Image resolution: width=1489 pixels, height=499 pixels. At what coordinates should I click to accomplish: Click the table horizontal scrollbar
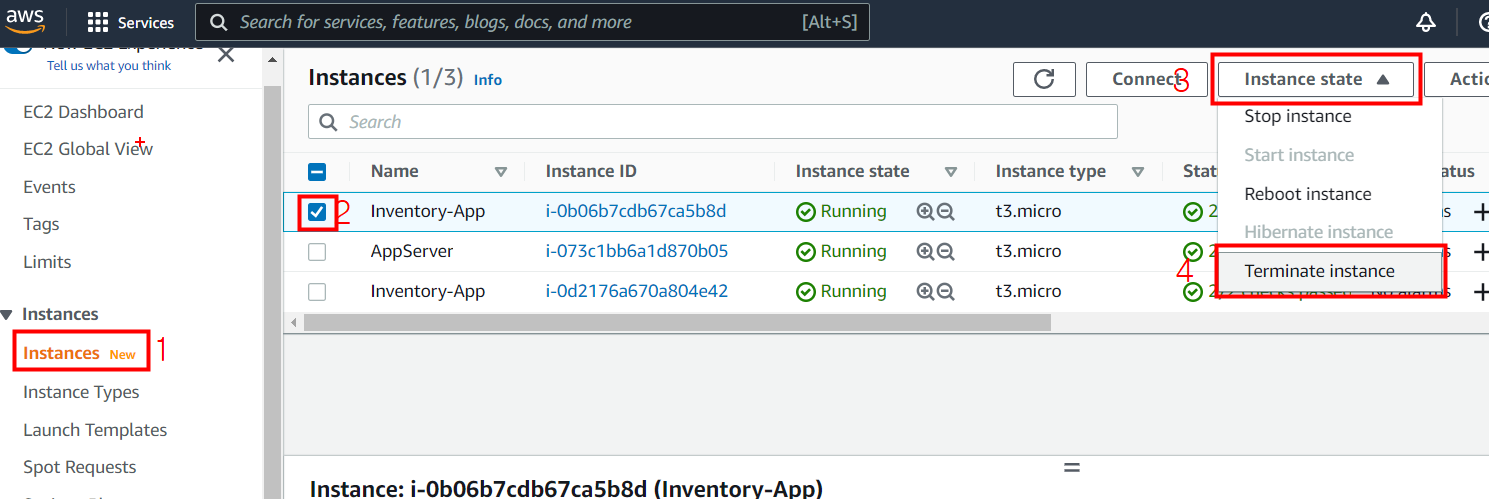click(677, 322)
